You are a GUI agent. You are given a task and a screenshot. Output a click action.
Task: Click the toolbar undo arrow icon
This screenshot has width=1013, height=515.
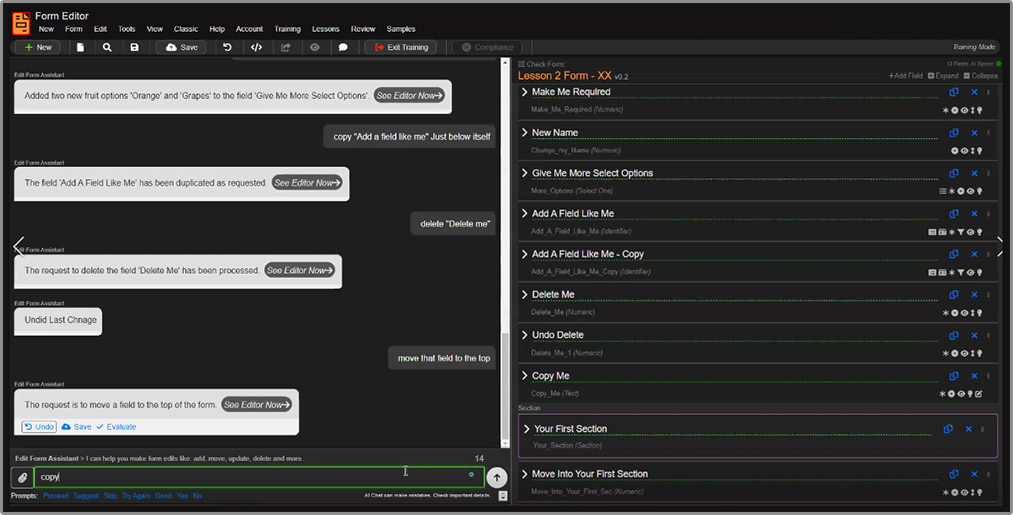click(x=227, y=47)
